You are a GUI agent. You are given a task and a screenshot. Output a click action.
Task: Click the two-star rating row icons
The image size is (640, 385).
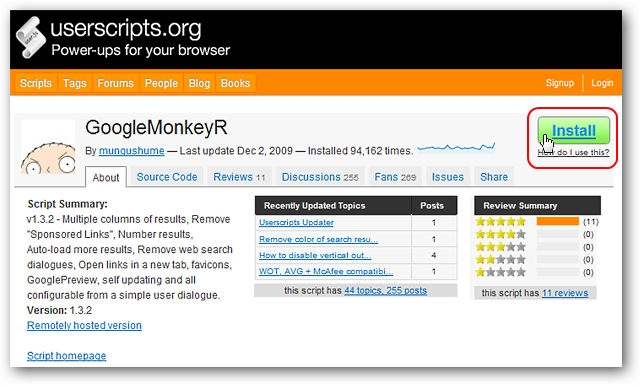click(500, 260)
